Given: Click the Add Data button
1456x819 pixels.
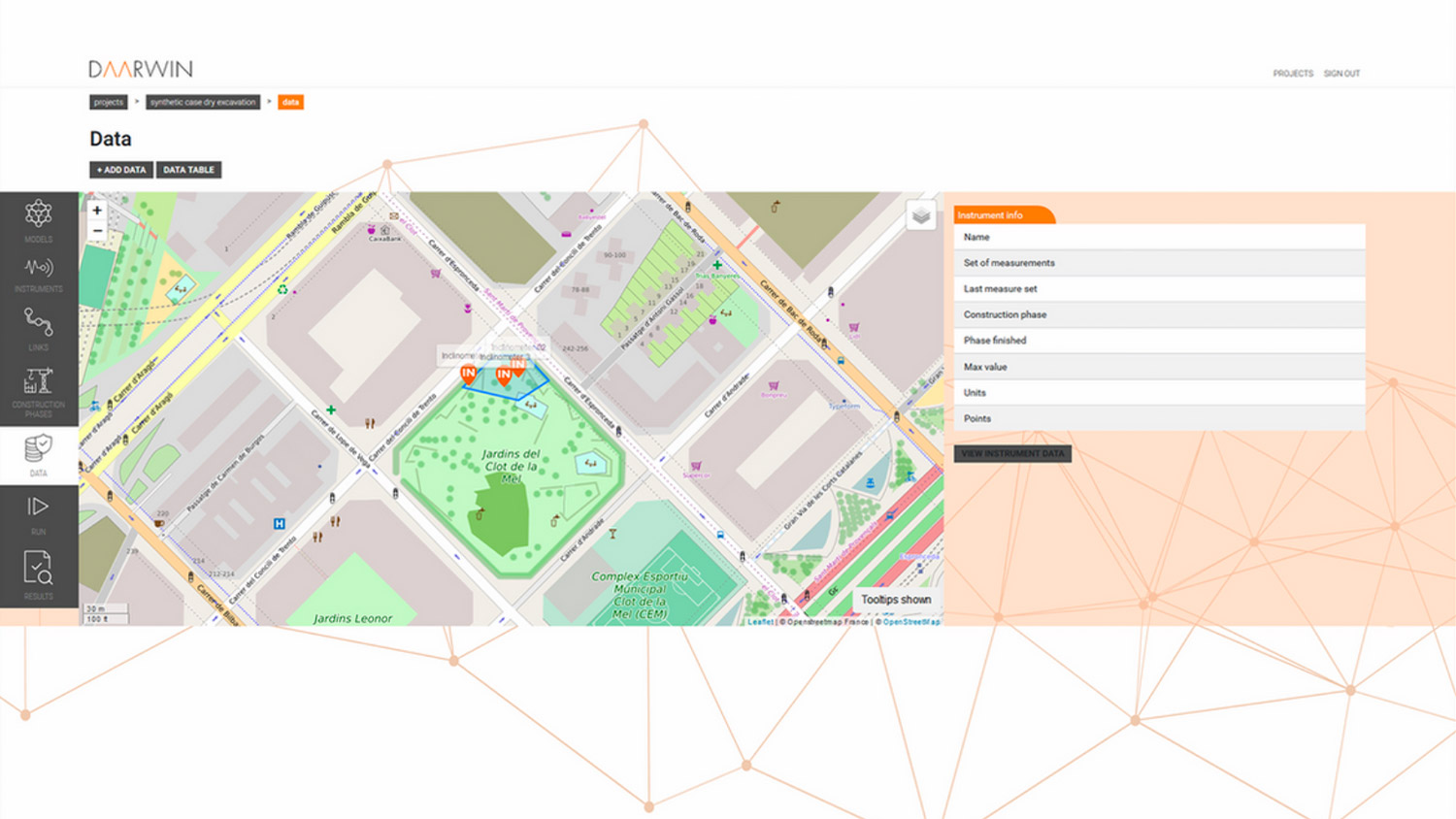Looking at the screenshot, I should tap(121, 170).
